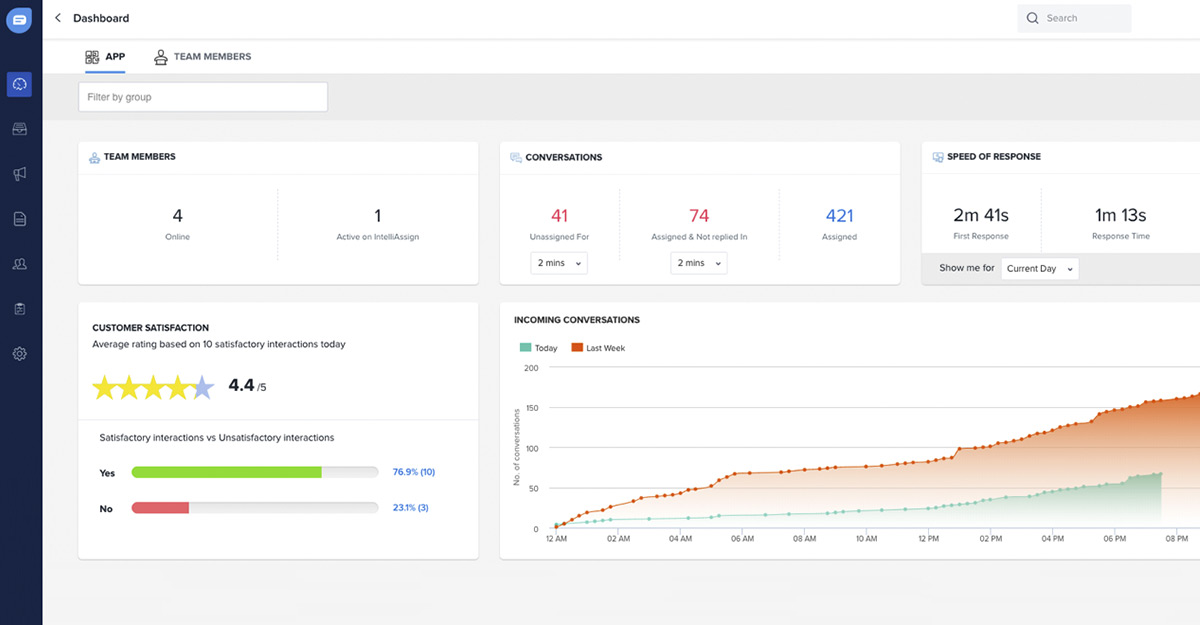
Task: Click the Show me for label
Action: coord(967,268)
